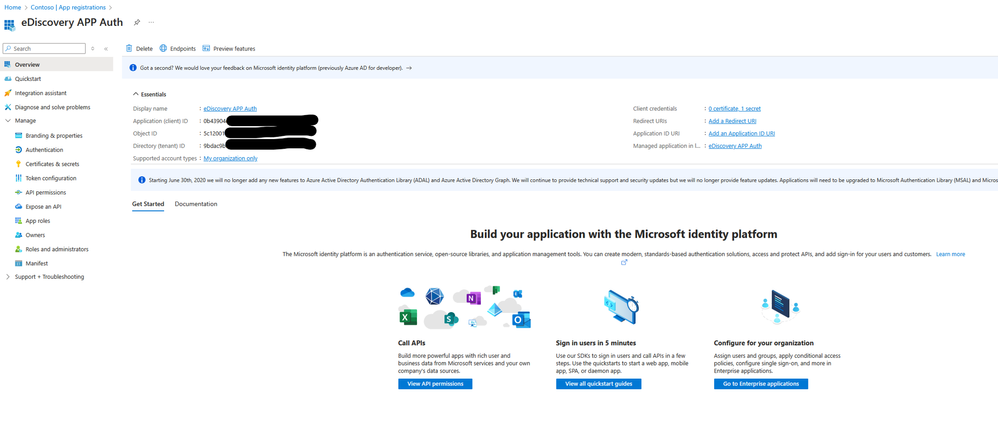
Task: Click the Configure for your organization illustration
Action: pyautogui.click(x=780, y=307)
